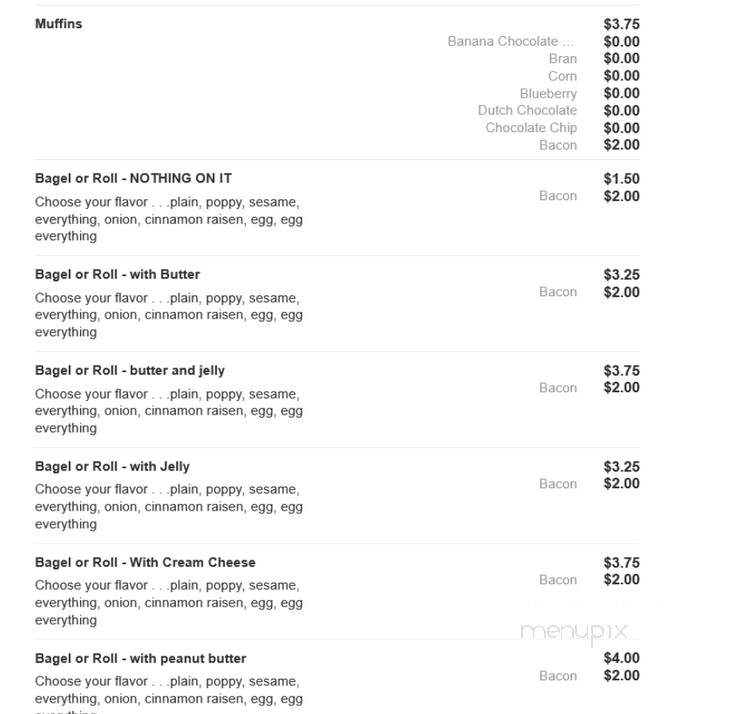Pick the Chocolate Chip muffin option
Screen dimensions: 753x714
531,128
